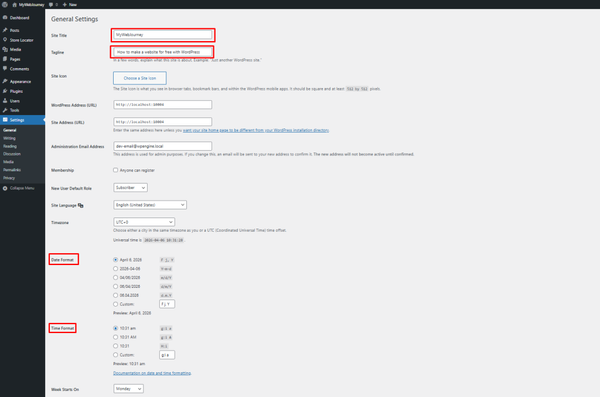Select the Custom date format radio

pyautogui.click(x=116, y=304)
